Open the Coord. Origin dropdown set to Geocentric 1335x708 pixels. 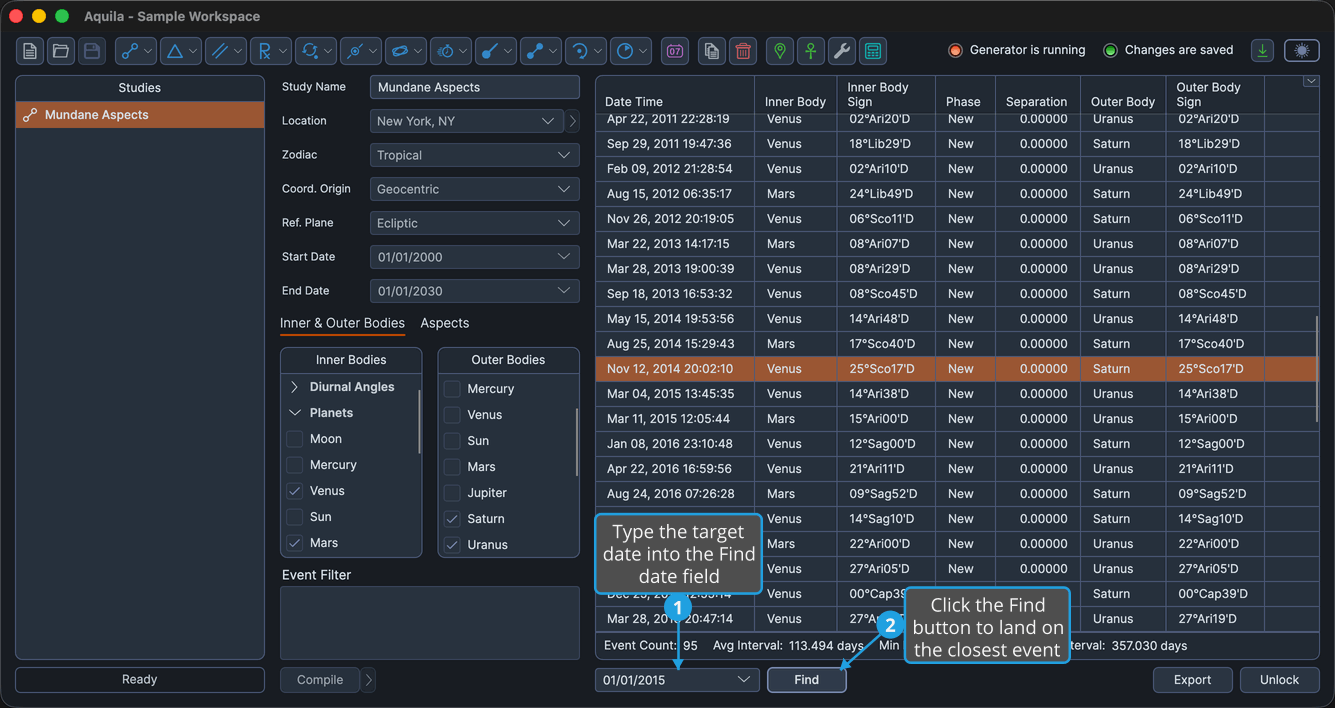tap(474, 189)
